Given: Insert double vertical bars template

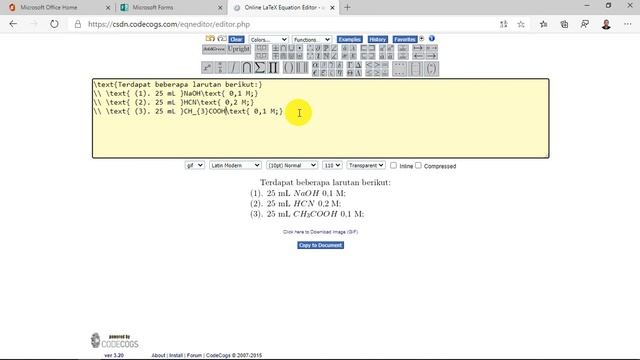Looking at the screenshot, I should point(302,67).
